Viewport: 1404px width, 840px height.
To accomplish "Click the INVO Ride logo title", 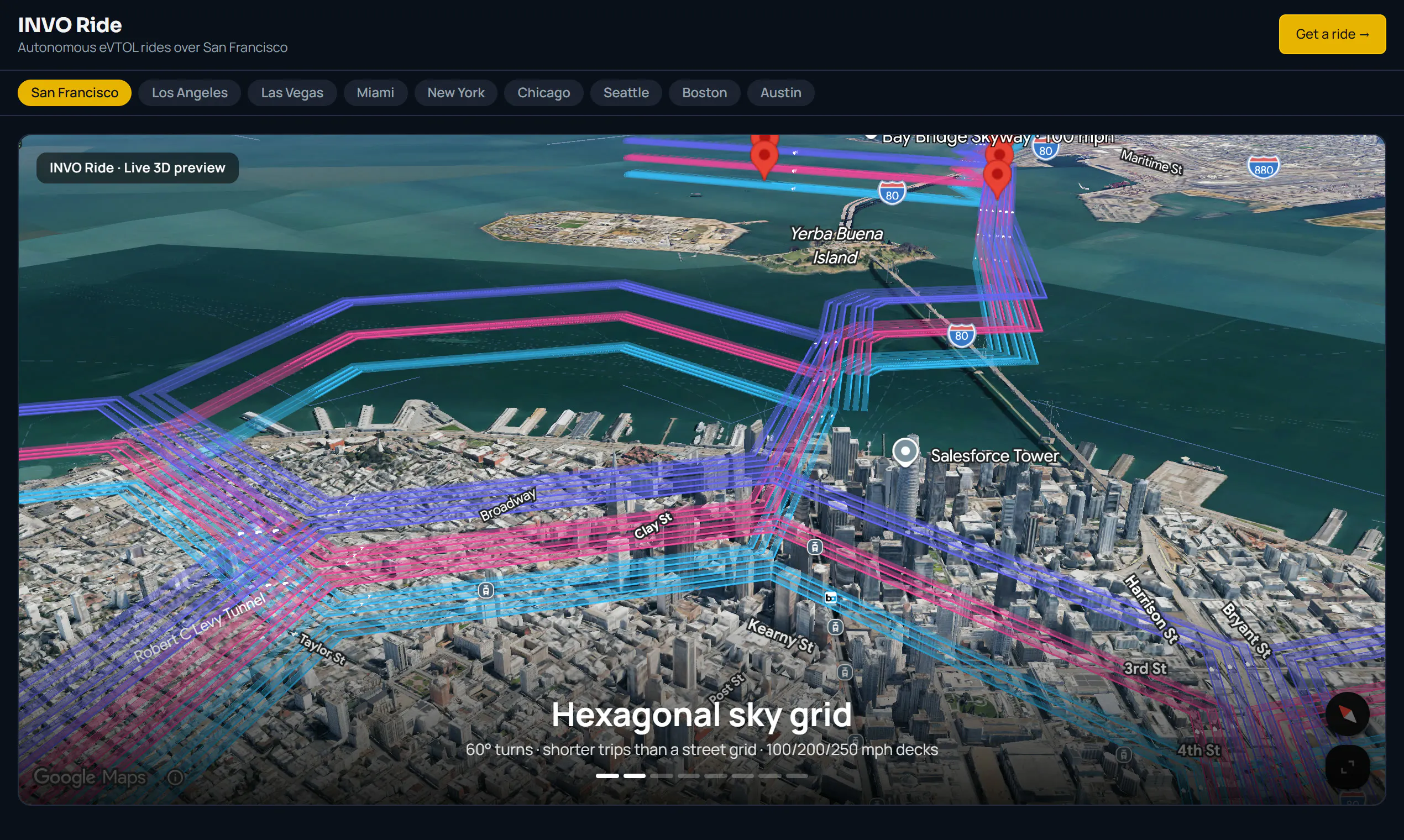I will (x=70, y=25).
